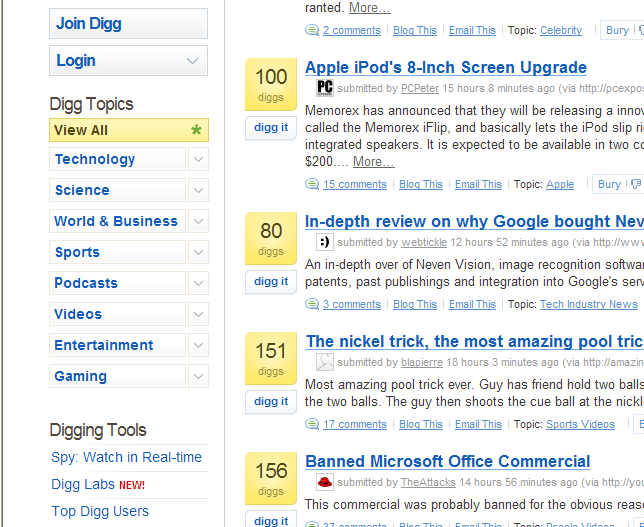
Task: Open the World & Business topic
Action: (117, 221)
